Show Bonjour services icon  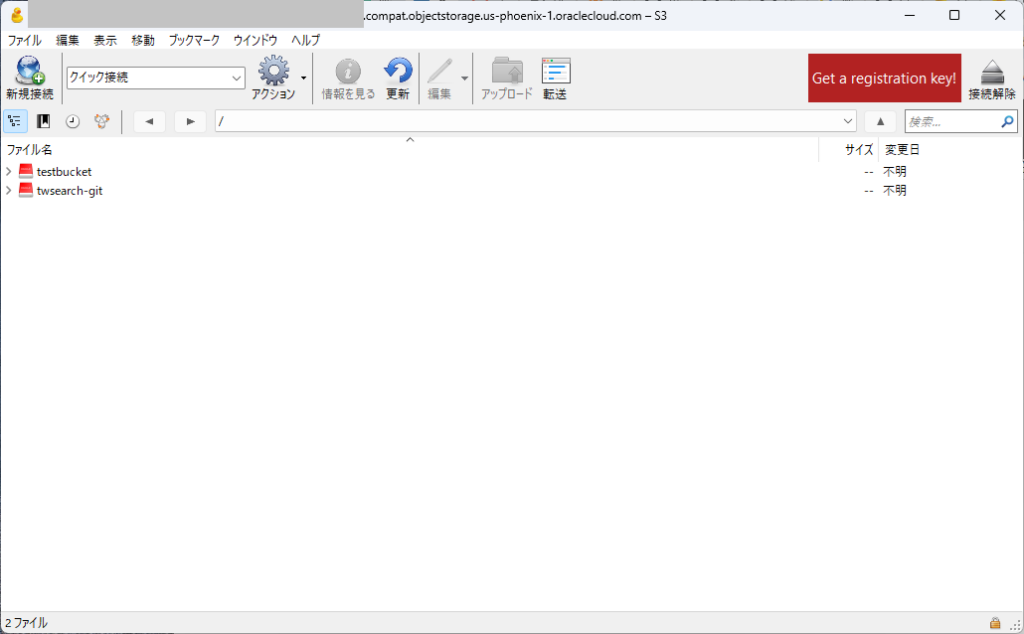tap(102, 121)
